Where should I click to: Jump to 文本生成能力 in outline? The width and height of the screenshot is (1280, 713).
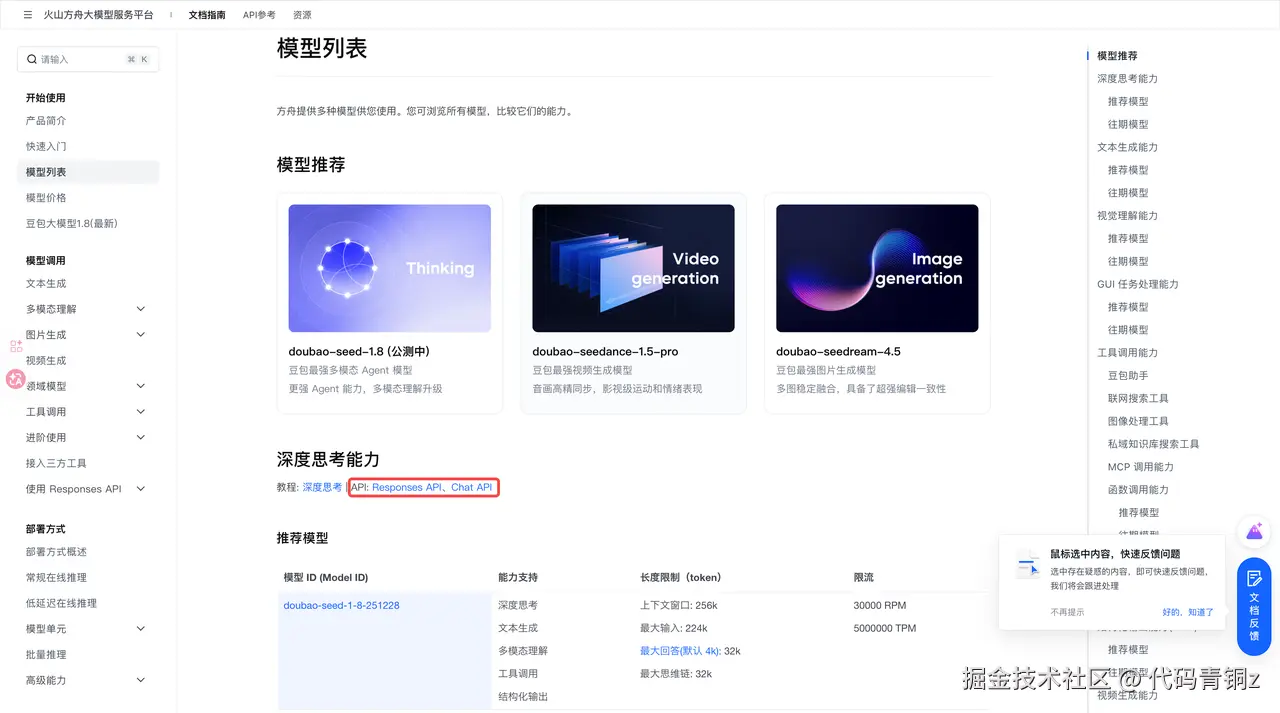pos(1127,147)
